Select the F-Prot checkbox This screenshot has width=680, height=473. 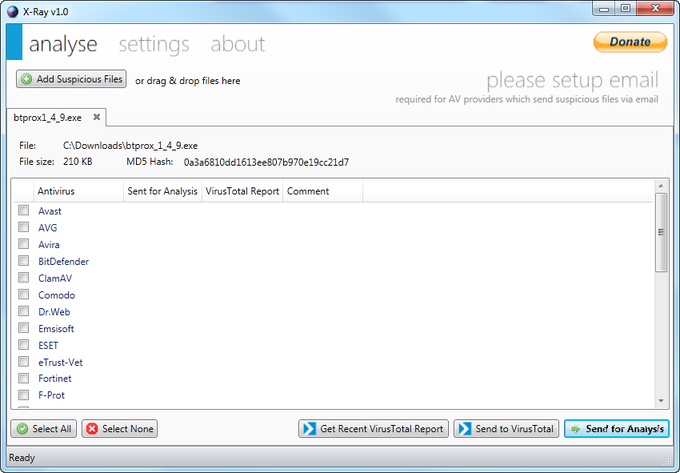[x=23, y=395]
